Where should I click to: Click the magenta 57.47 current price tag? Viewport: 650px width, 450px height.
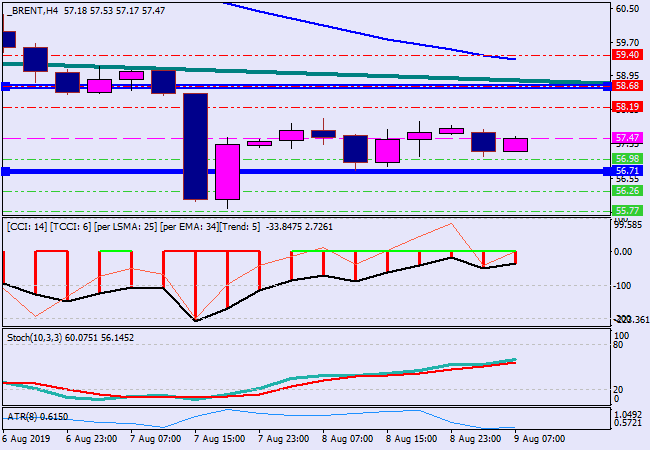[627, 138]
